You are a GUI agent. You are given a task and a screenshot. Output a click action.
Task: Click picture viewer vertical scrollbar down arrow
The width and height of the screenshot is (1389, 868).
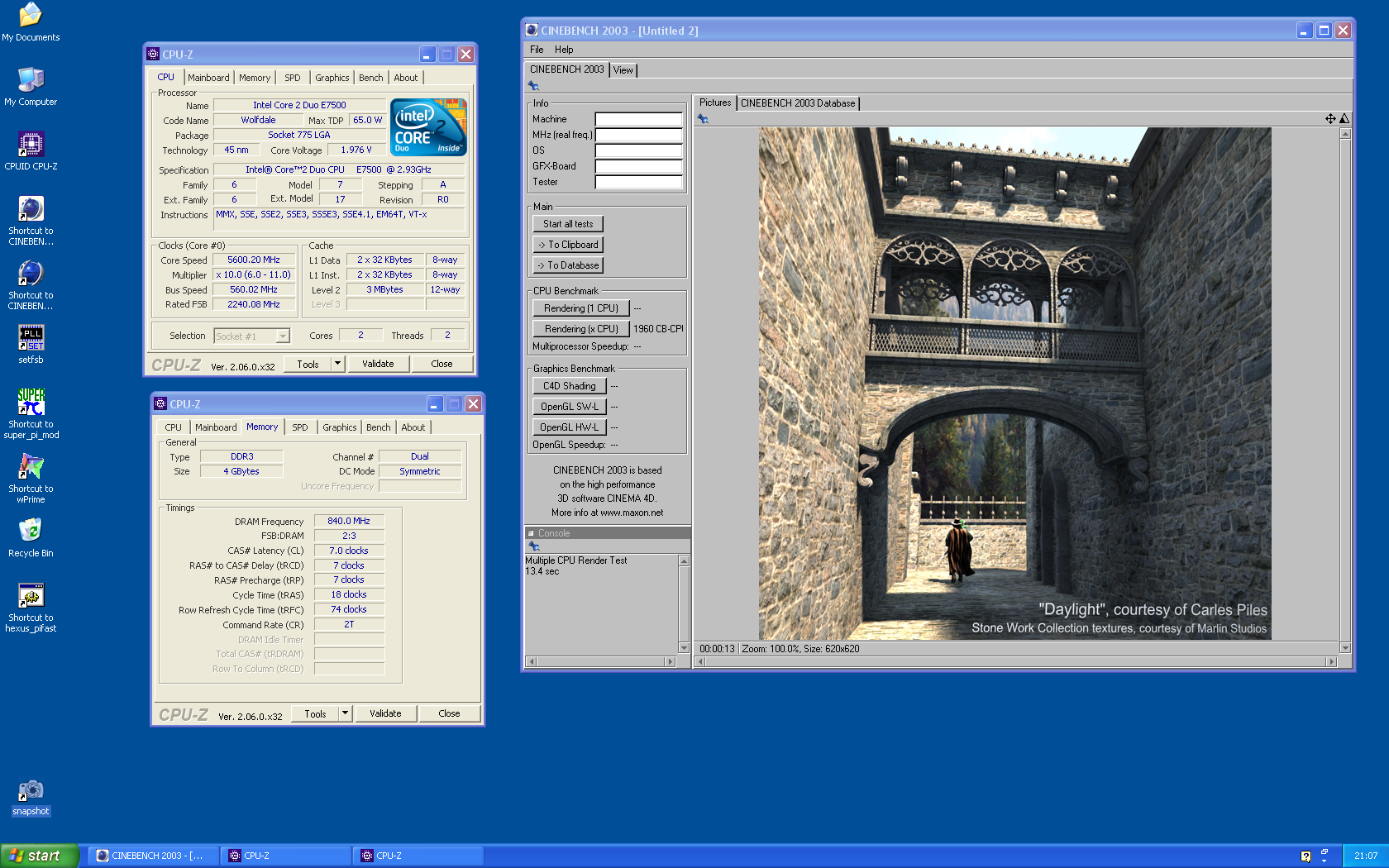pyautogui.click(x=1345, y=648)
